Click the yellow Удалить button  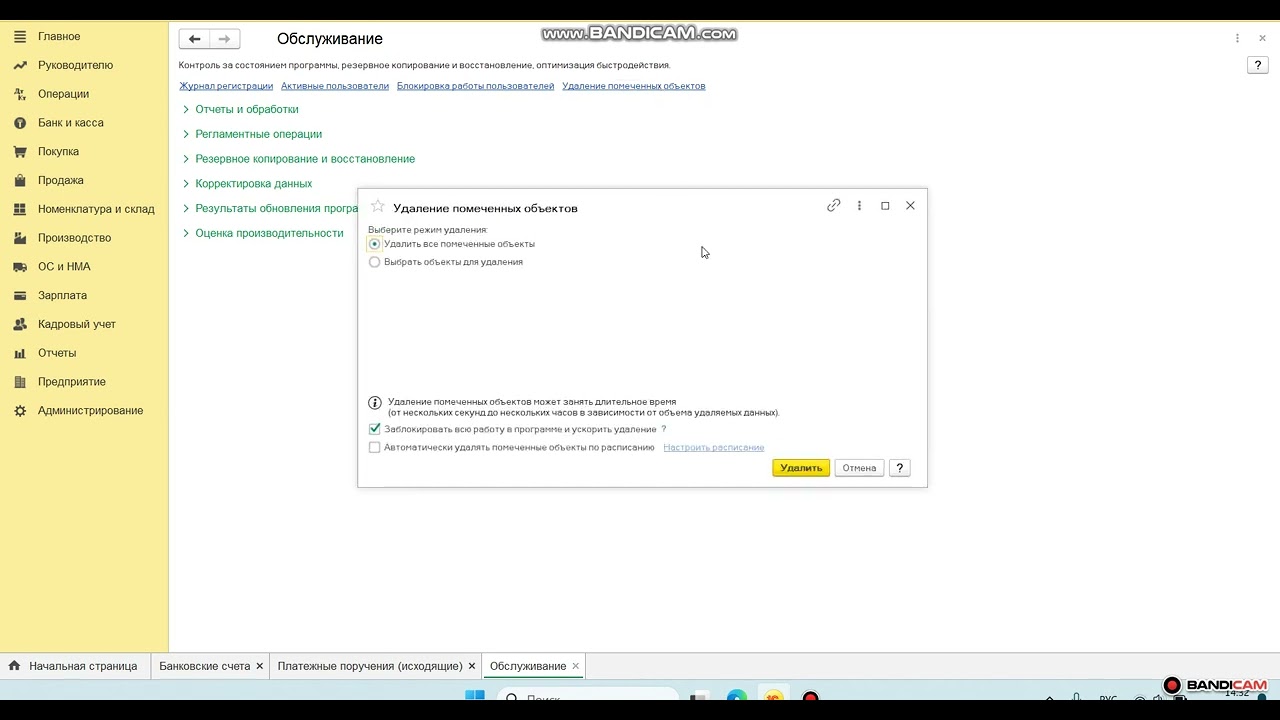pyautogui.click(x=801, y=468)
